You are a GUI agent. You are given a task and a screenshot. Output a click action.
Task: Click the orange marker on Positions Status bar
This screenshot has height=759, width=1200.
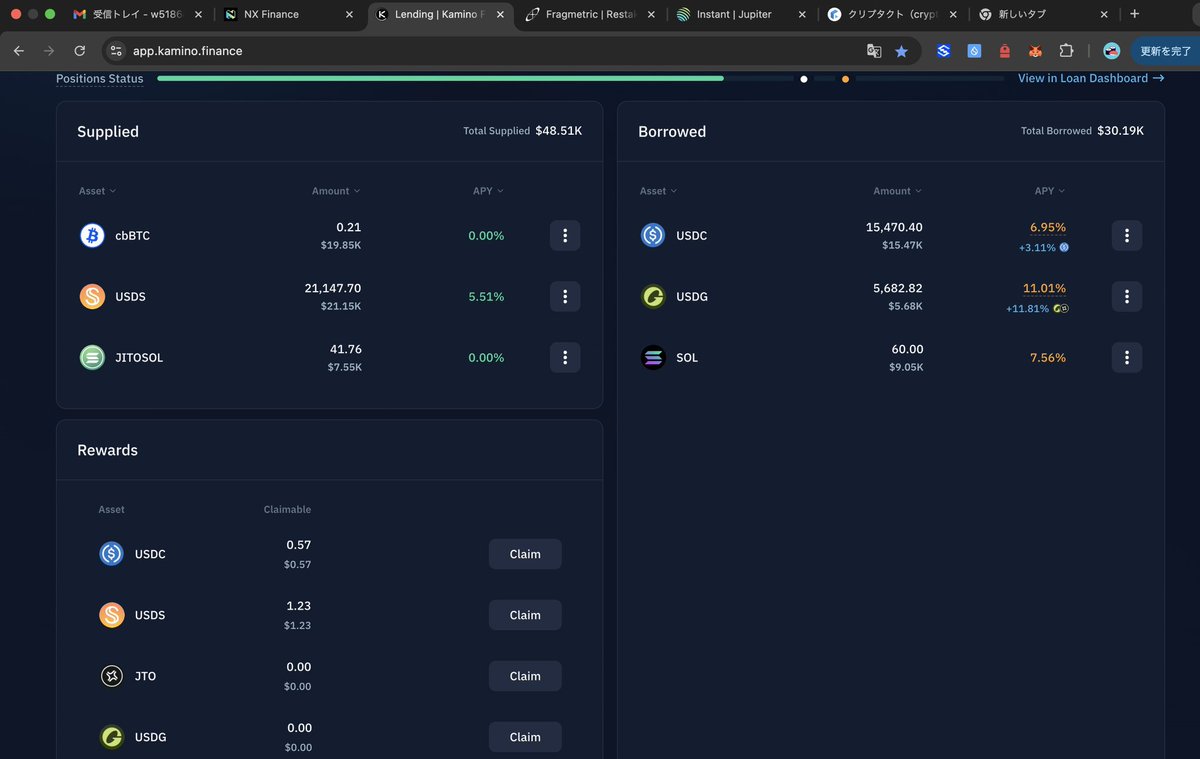[x=846, y=79]
